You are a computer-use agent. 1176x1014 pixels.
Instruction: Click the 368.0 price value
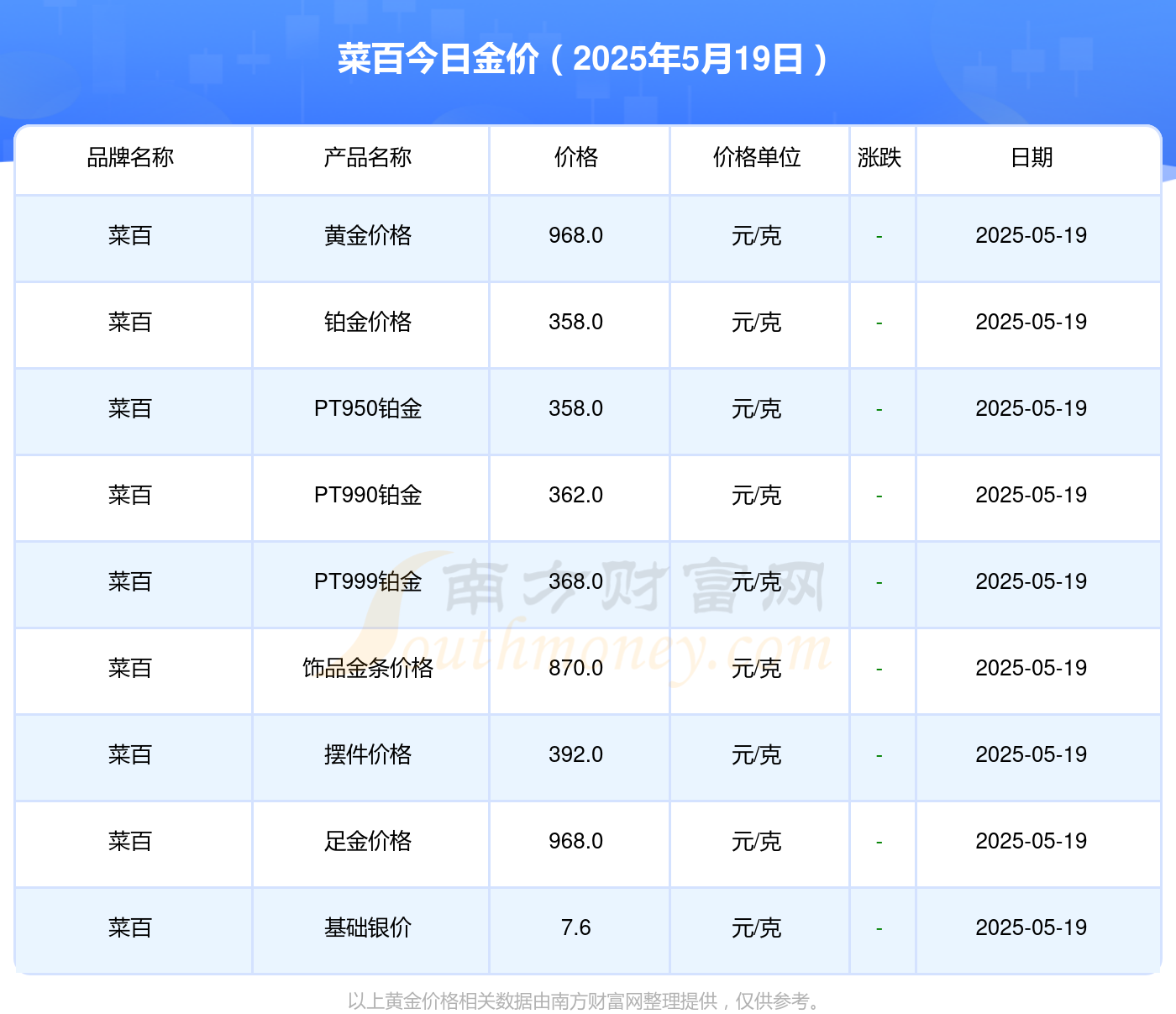pos(576,581)
